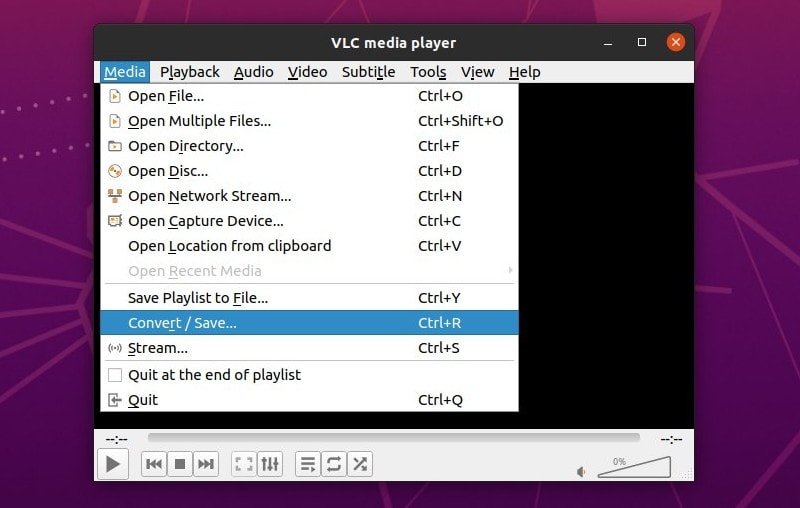
Task: Open the Media menu
Action: coord(125,72)
